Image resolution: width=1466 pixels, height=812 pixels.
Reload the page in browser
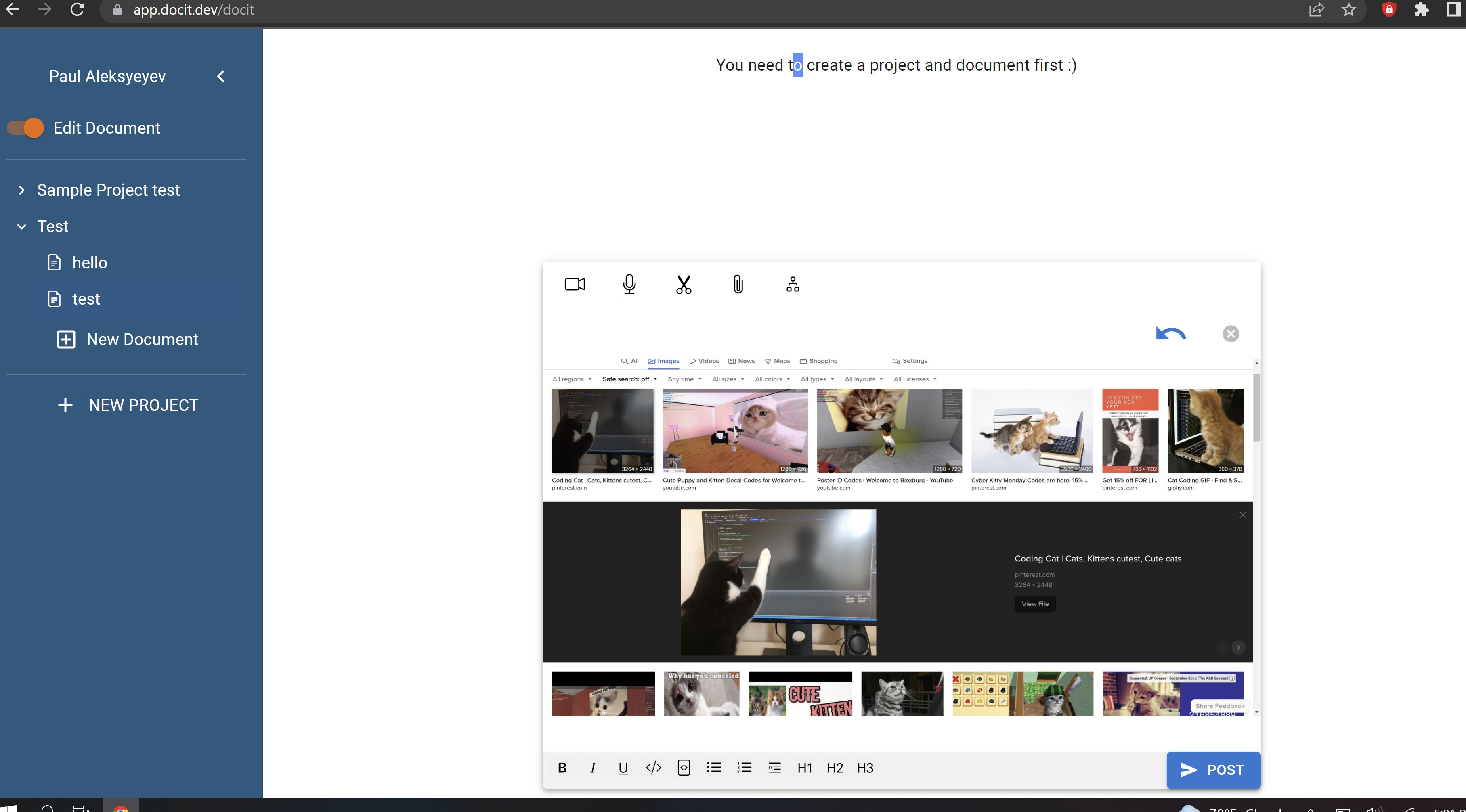78,10
